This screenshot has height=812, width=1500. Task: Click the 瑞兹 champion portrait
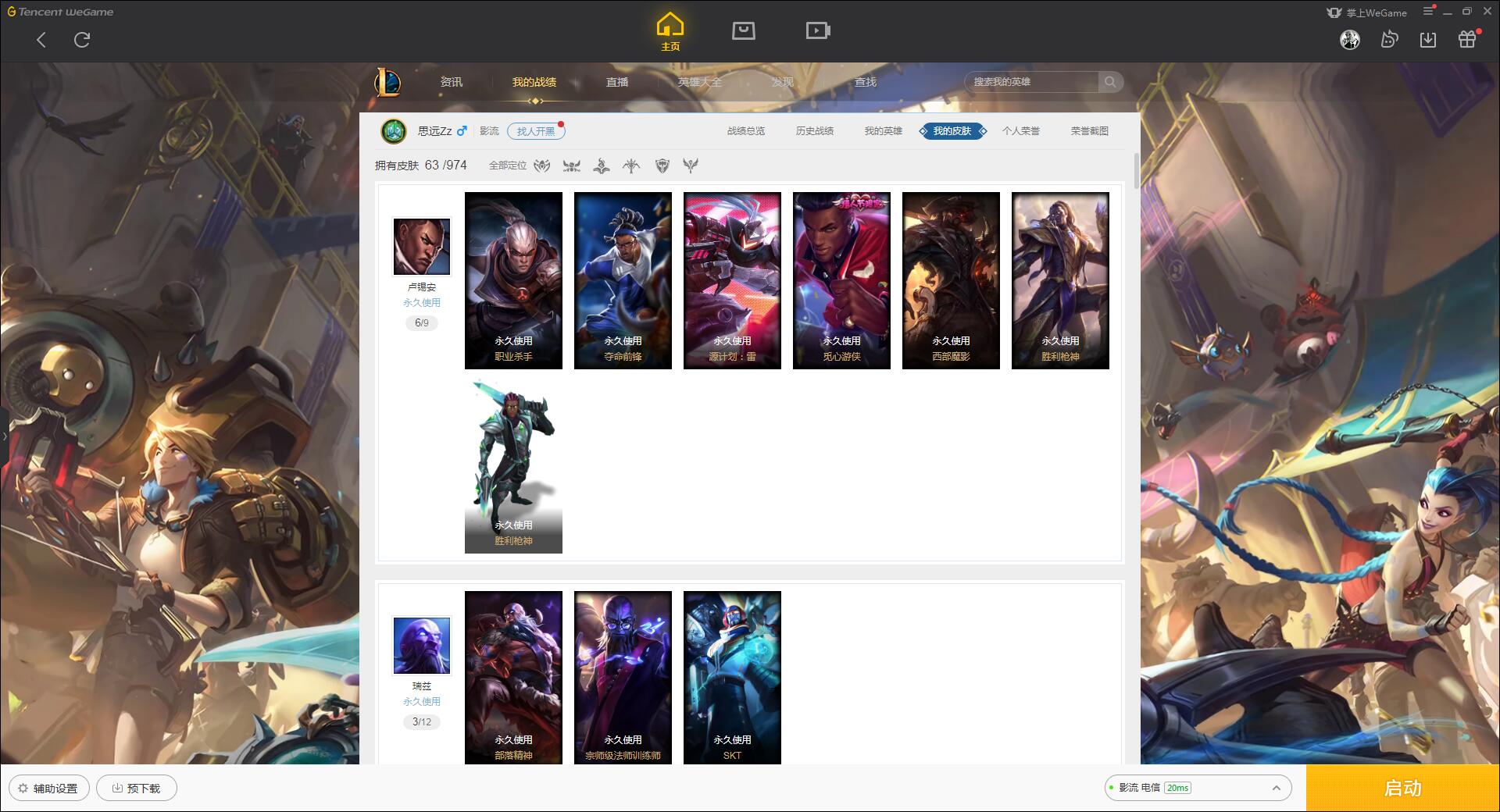(x=422, y=646)
